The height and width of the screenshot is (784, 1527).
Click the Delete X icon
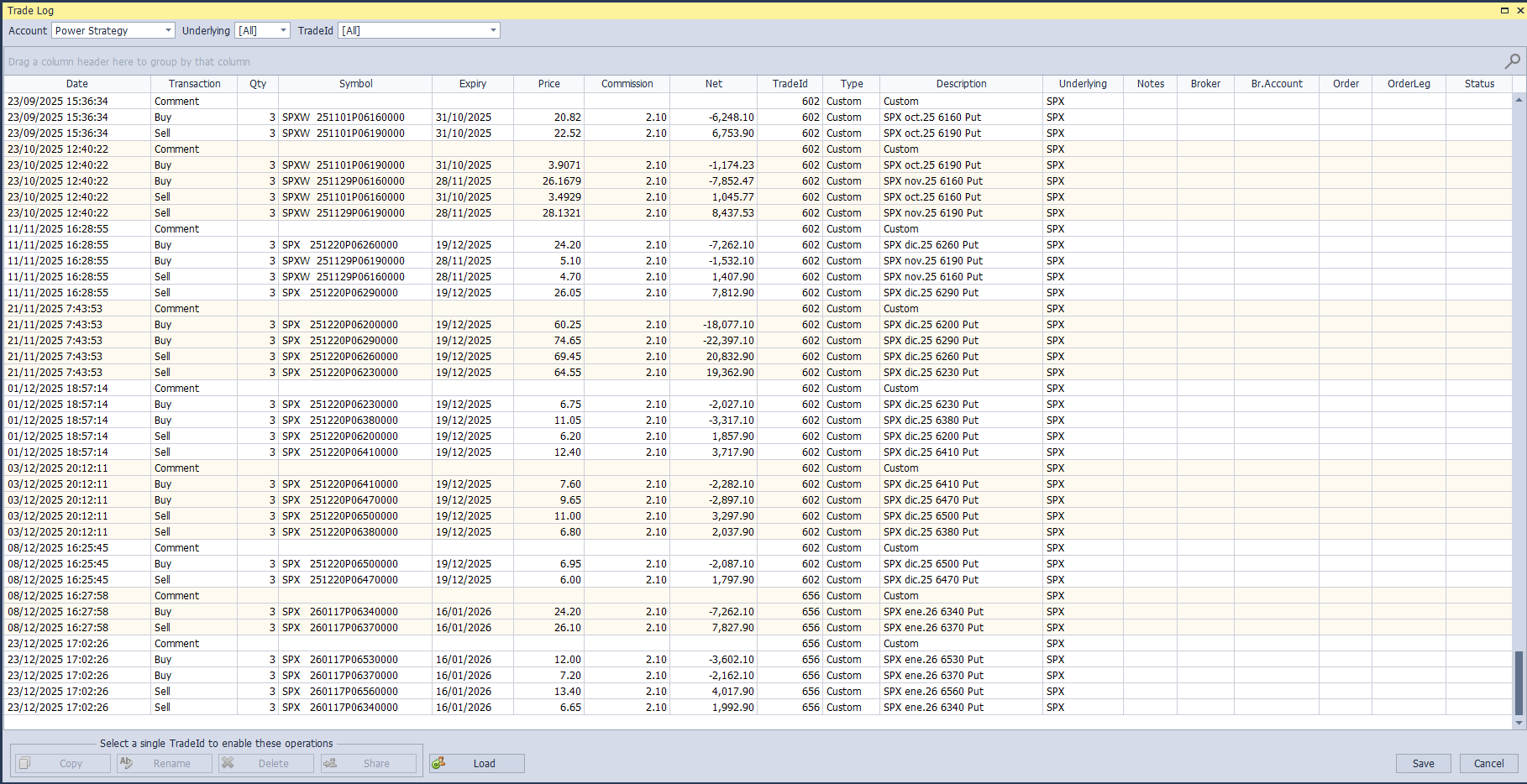point(228,763)
